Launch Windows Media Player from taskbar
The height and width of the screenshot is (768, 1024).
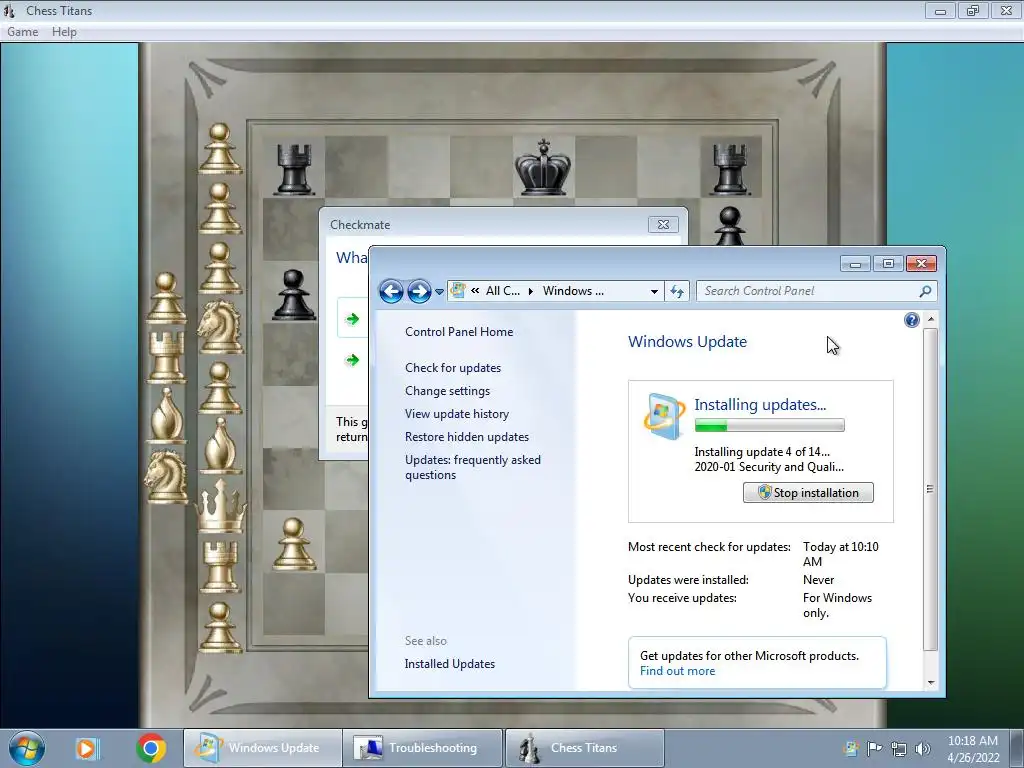(86, 748)
